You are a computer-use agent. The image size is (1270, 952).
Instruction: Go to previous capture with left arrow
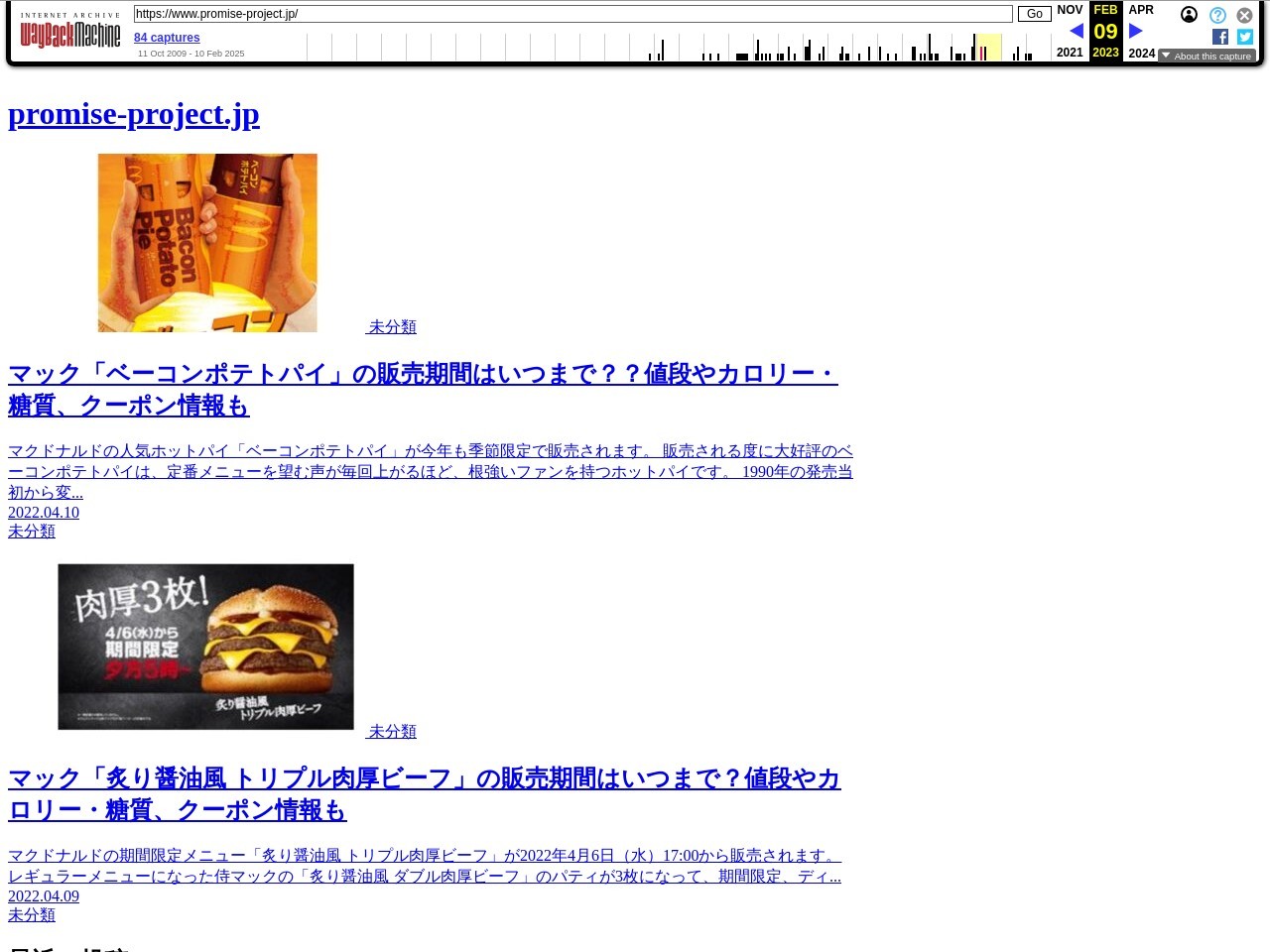[1077, 31]
